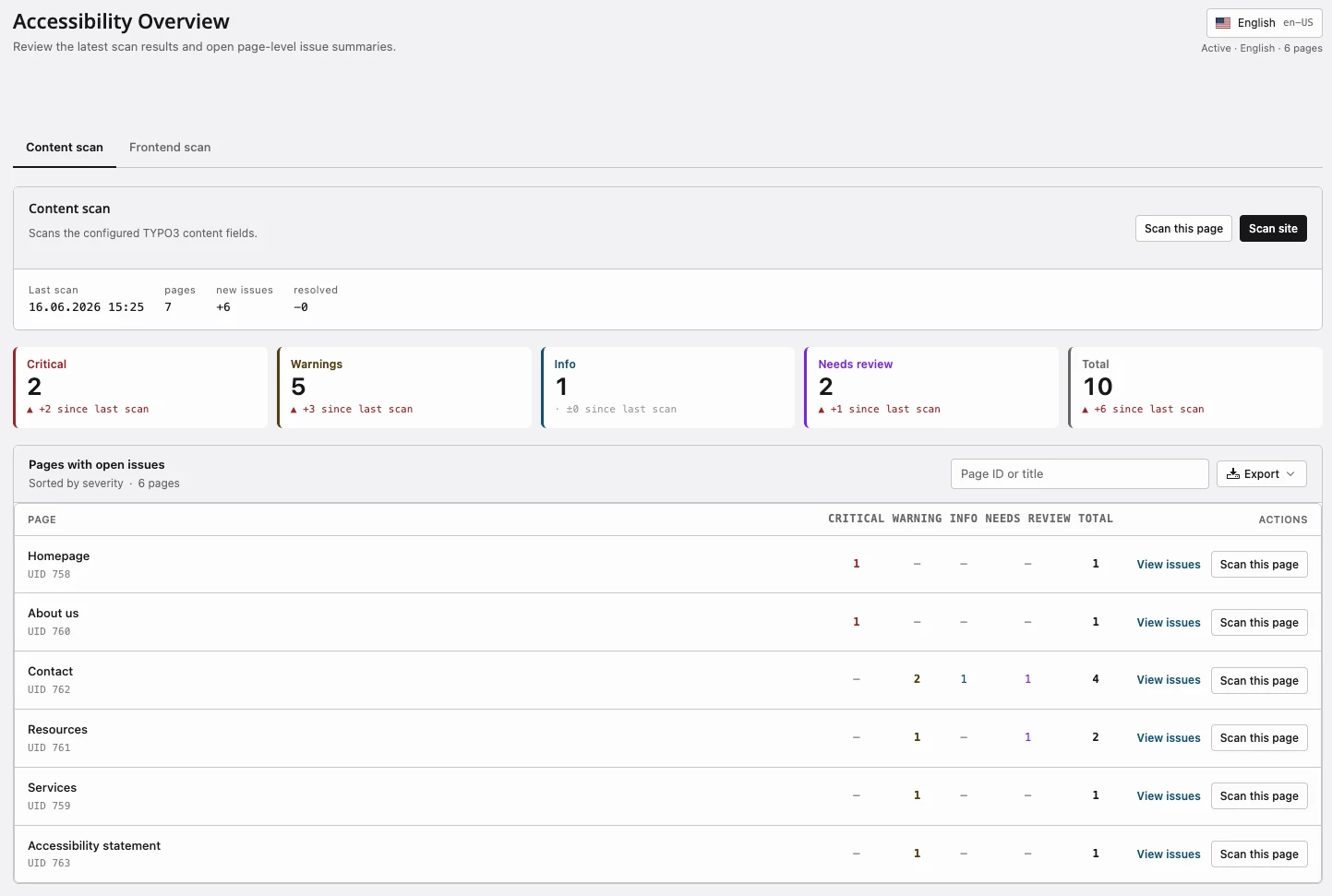The height and width of the screenshot is (896, 1332).
Task: Click the Export download icon
Action: click(1233, 474)
